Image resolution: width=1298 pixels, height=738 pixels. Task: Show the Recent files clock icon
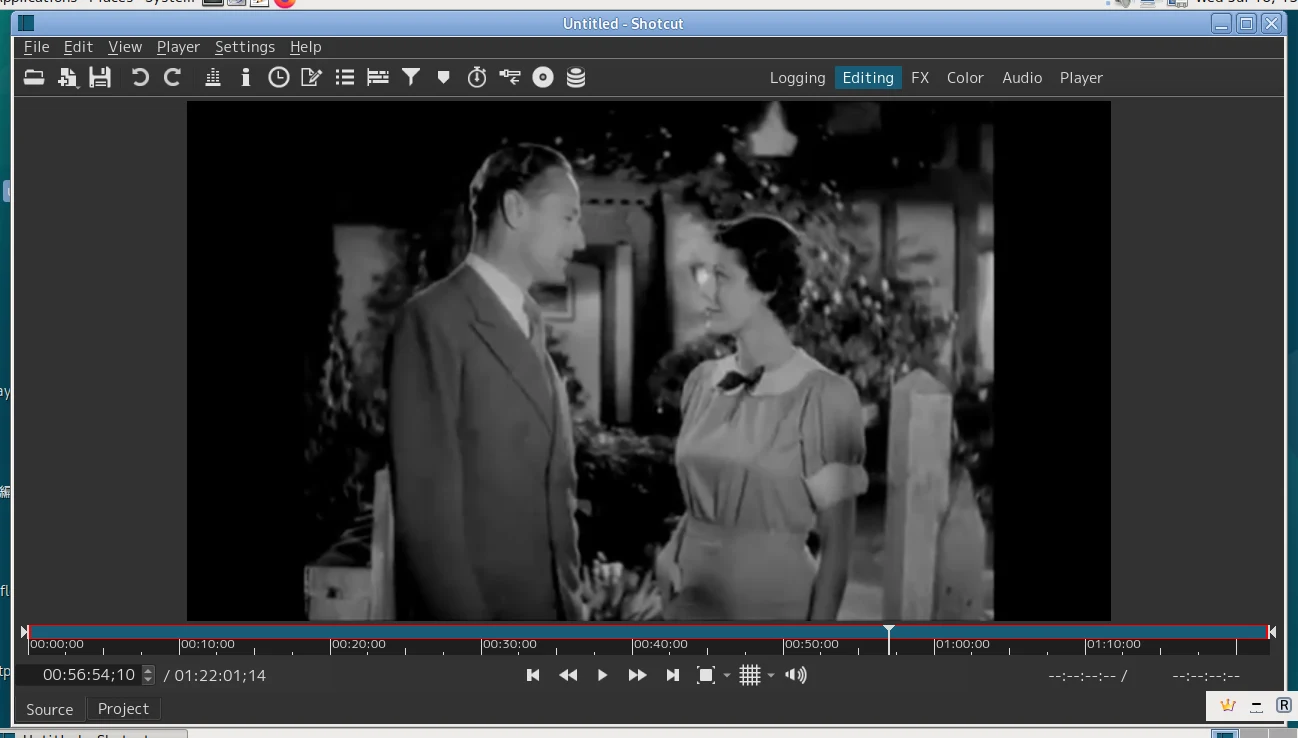coord(278,77)
